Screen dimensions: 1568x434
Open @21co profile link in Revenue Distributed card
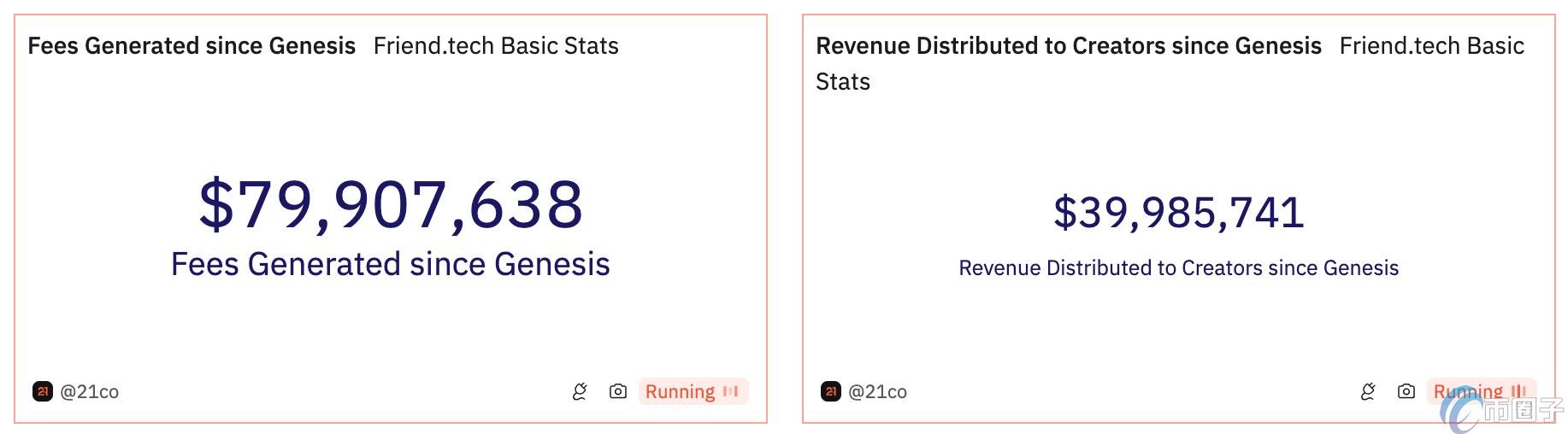(877, 391)
